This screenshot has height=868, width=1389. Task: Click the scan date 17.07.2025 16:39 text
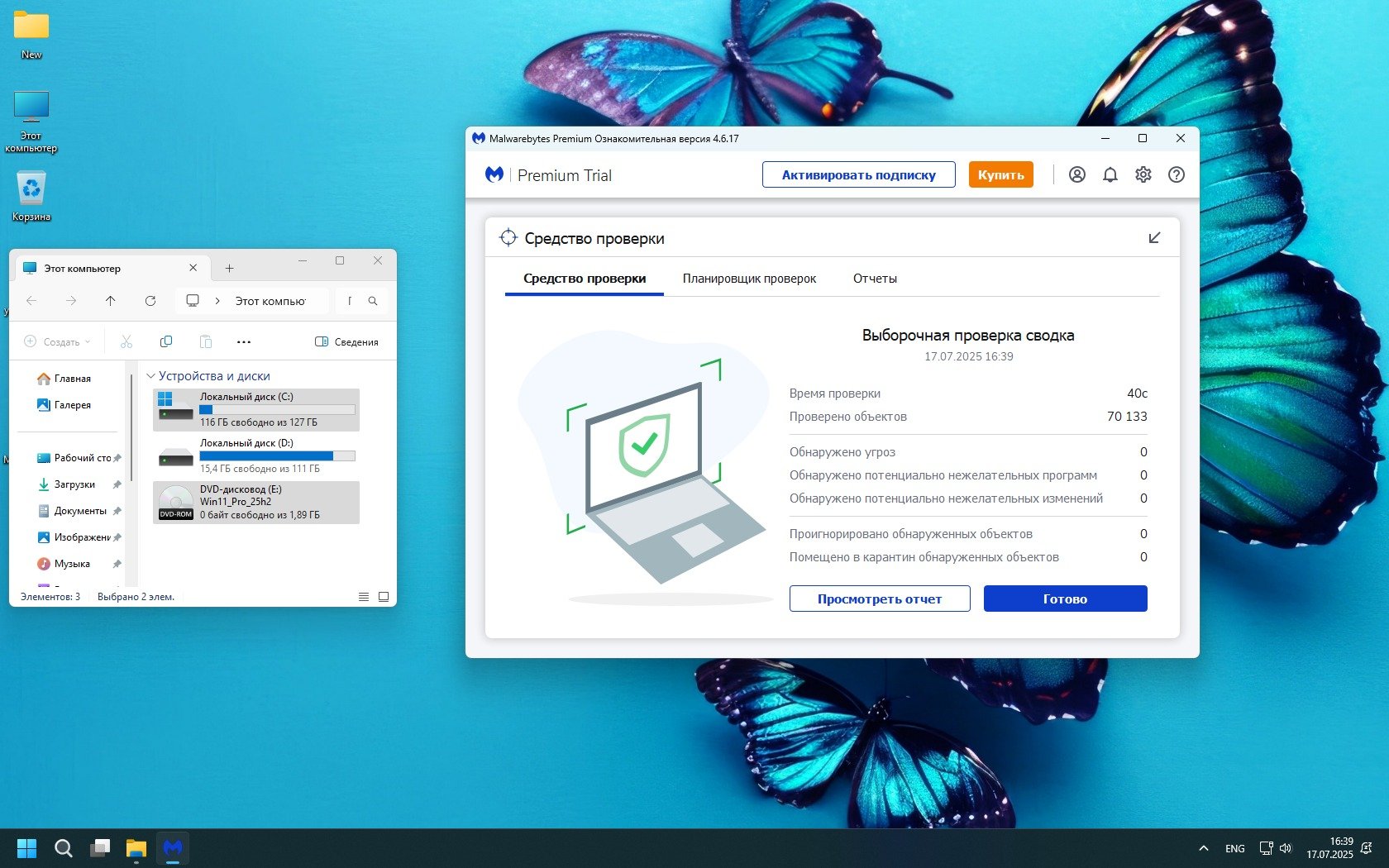pos(968,356)
